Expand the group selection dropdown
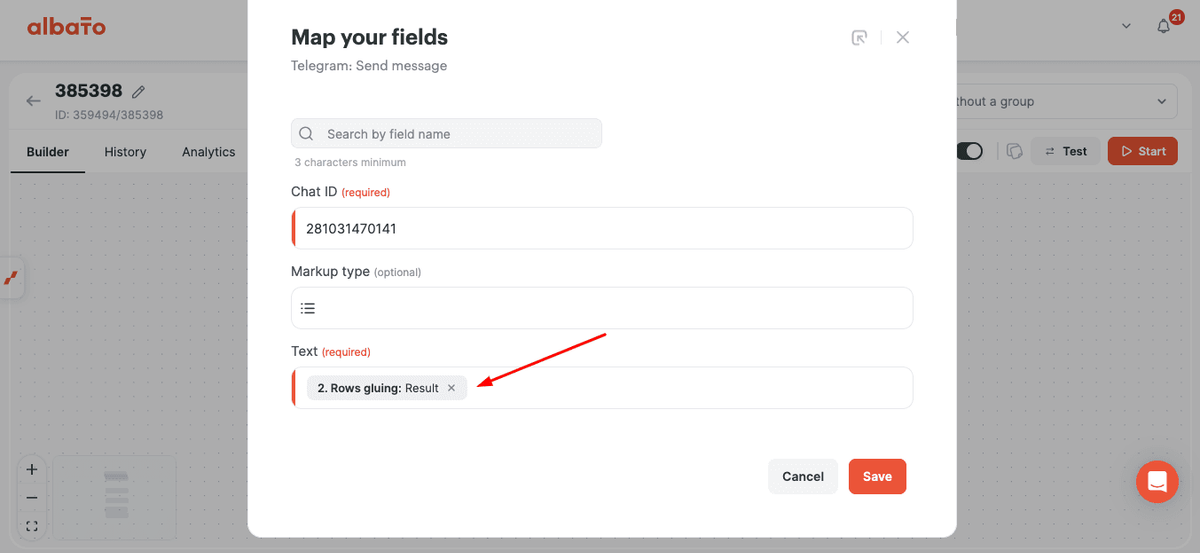Image resolution: width=1200 pixels, height=553 pixels. (x=1061, y=101)
